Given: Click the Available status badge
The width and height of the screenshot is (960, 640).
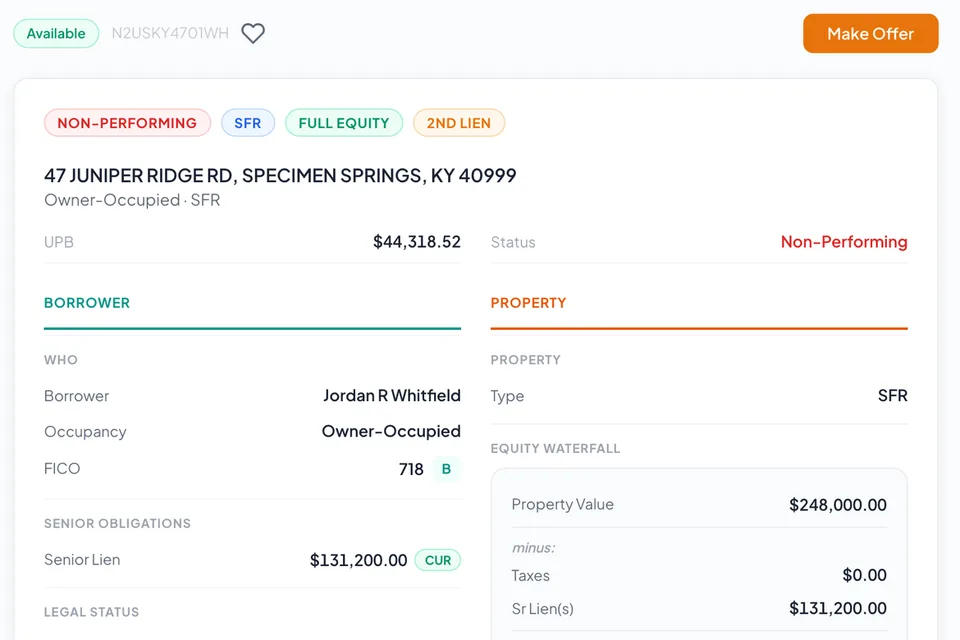Looking at the screenshot, I should click(56, 33).
